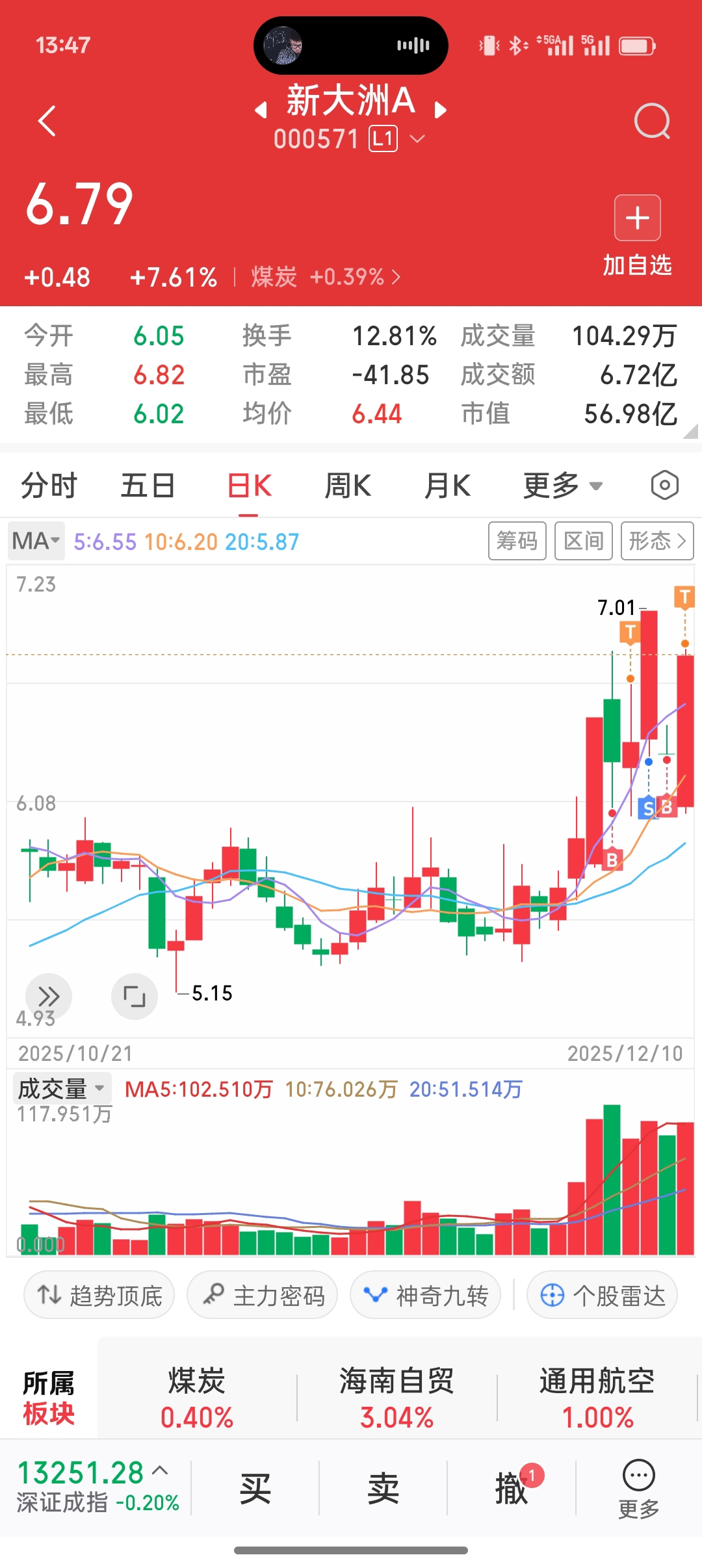
Task: Toggle the 筹码 chip view
Action: (x=517, y=541)
